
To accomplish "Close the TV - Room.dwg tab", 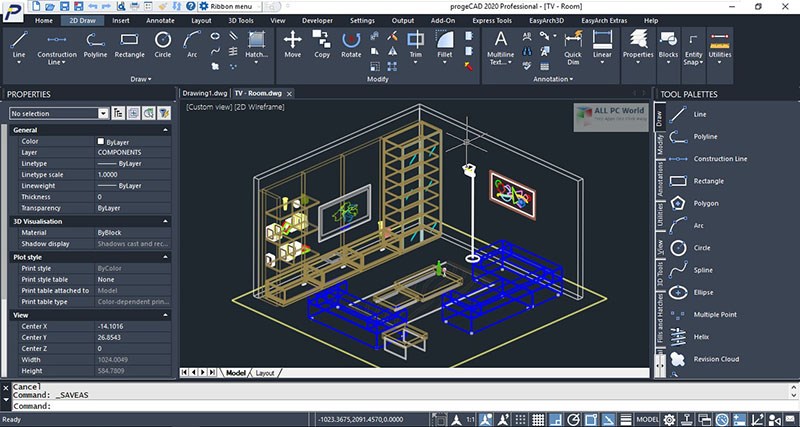I will coord(289,94).
